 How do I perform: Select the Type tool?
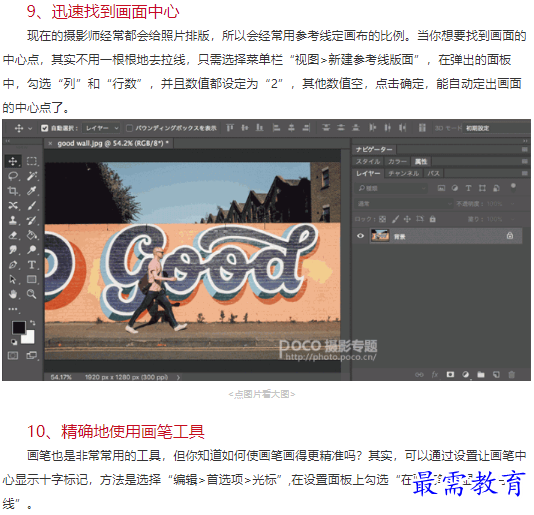coord(32,265)
